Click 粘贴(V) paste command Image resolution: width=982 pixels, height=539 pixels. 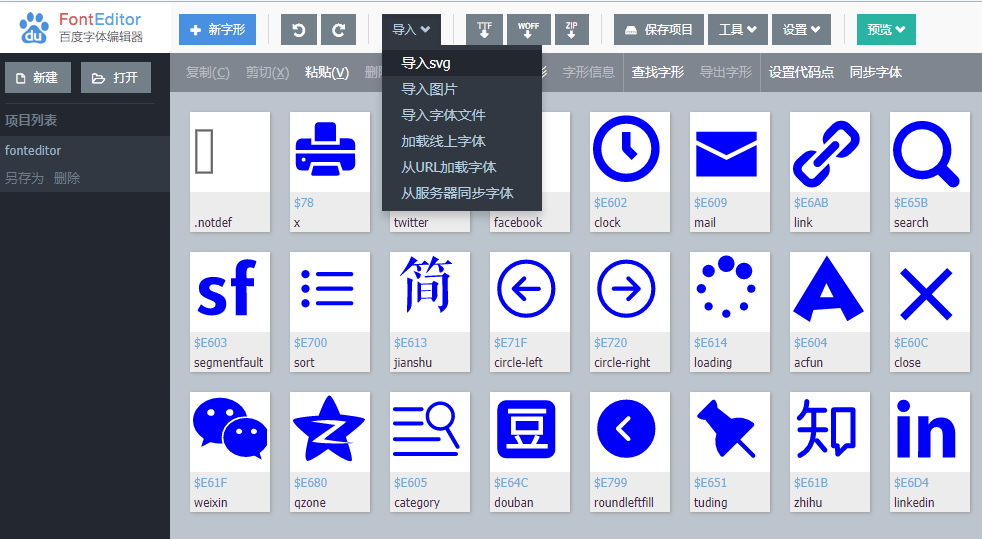click(x=327, y=73)
